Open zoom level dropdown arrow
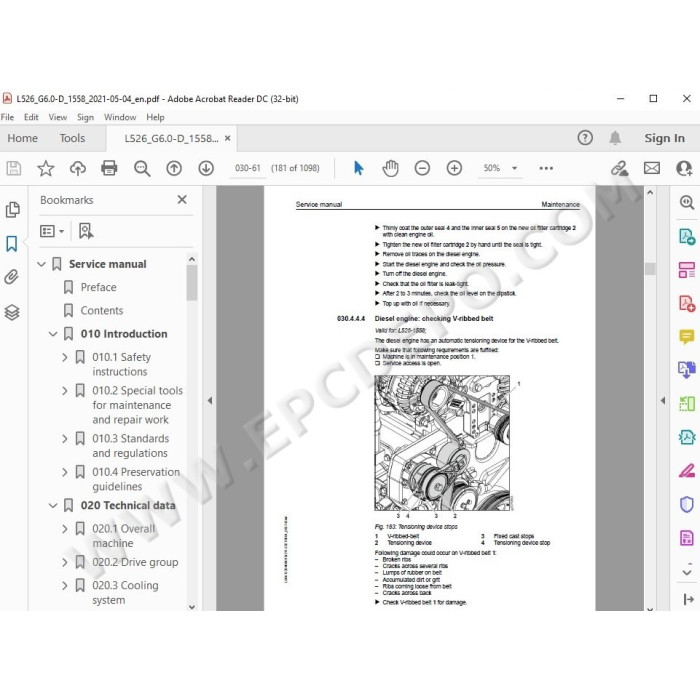This screenshot has height=700, width=700. [514, 168]
